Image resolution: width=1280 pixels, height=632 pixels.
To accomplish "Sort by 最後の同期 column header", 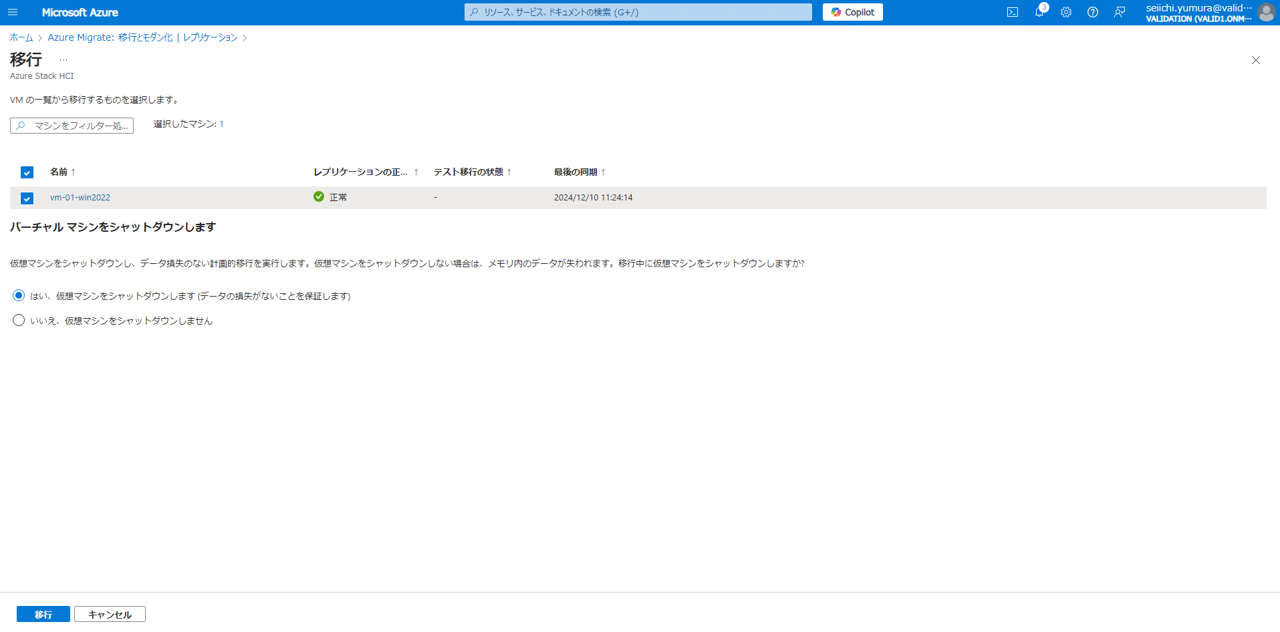I will click(x=579, y=172).
